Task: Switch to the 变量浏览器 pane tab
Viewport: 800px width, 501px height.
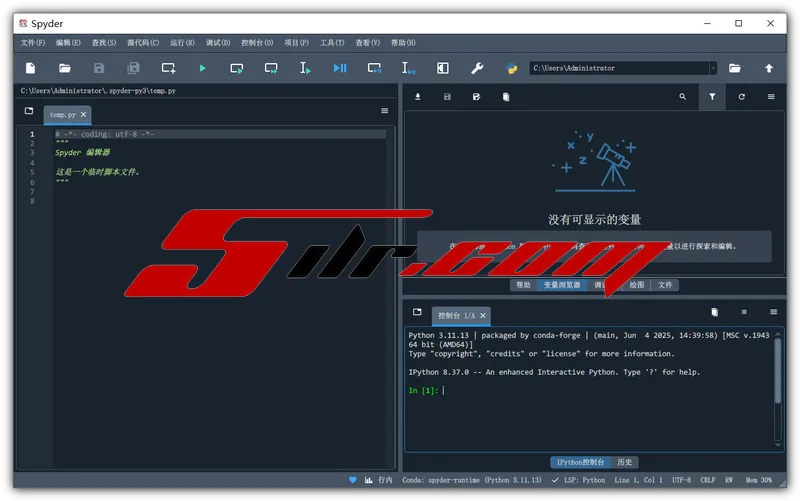Action: pyautogui.click(x=562, y=285)
